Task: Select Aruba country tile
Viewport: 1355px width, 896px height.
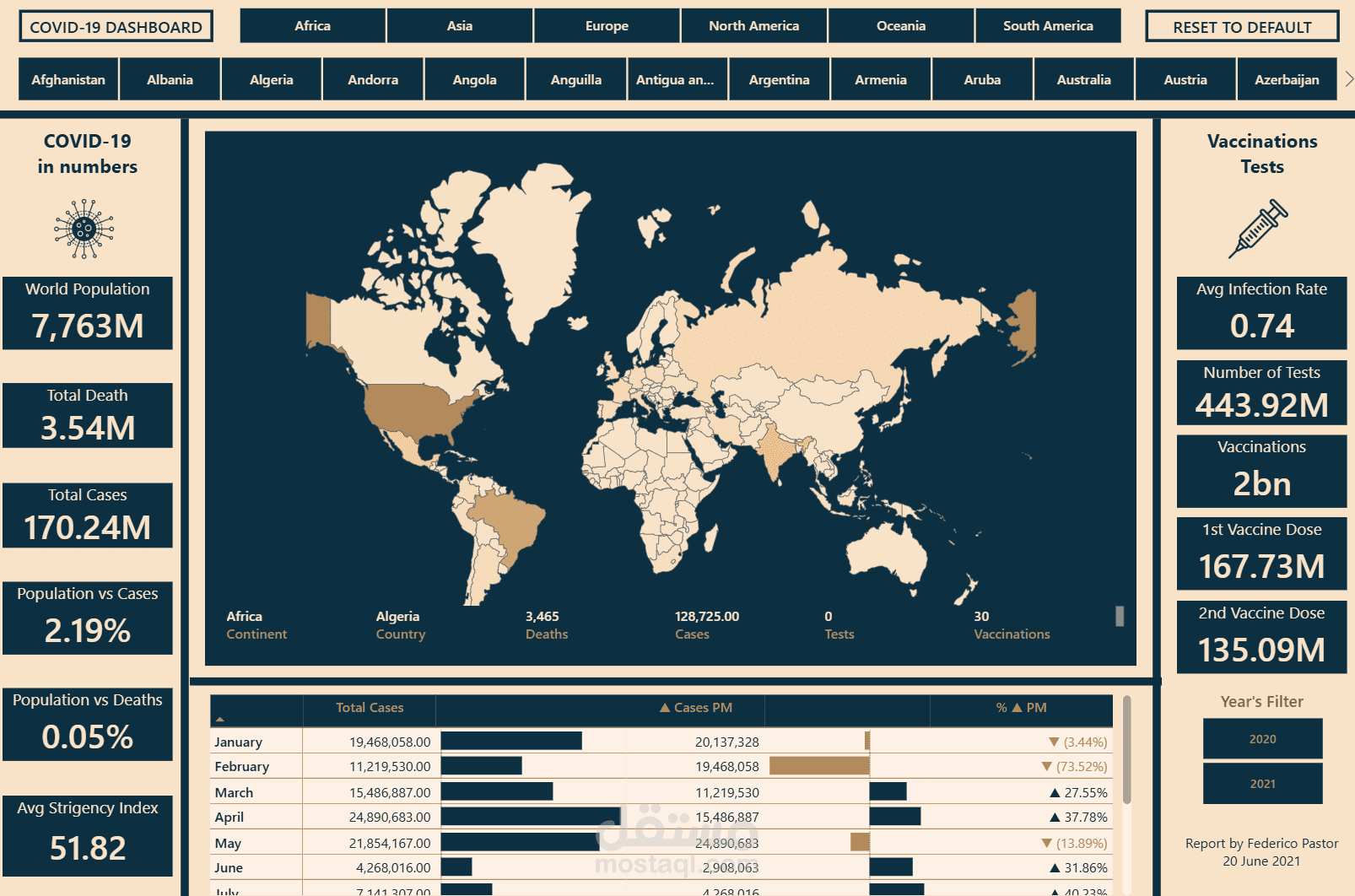Action: pyautogui.click(x=982, y=79)
